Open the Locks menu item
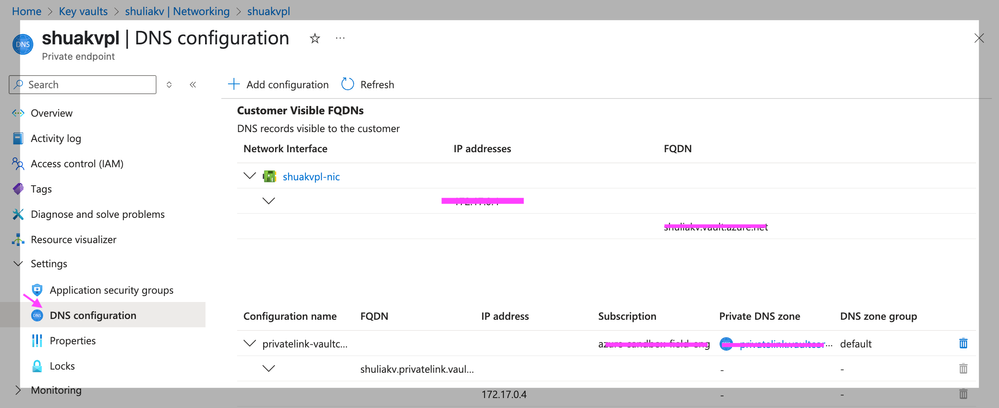 (x=62, y=366)
